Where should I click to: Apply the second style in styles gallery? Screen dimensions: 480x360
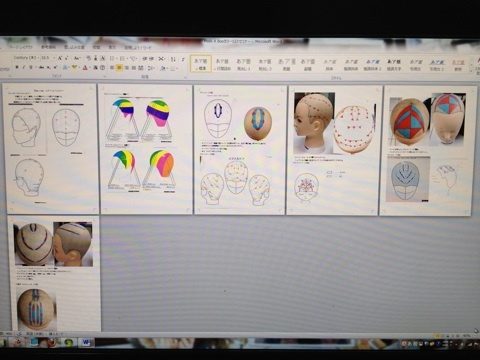point(222,64)
